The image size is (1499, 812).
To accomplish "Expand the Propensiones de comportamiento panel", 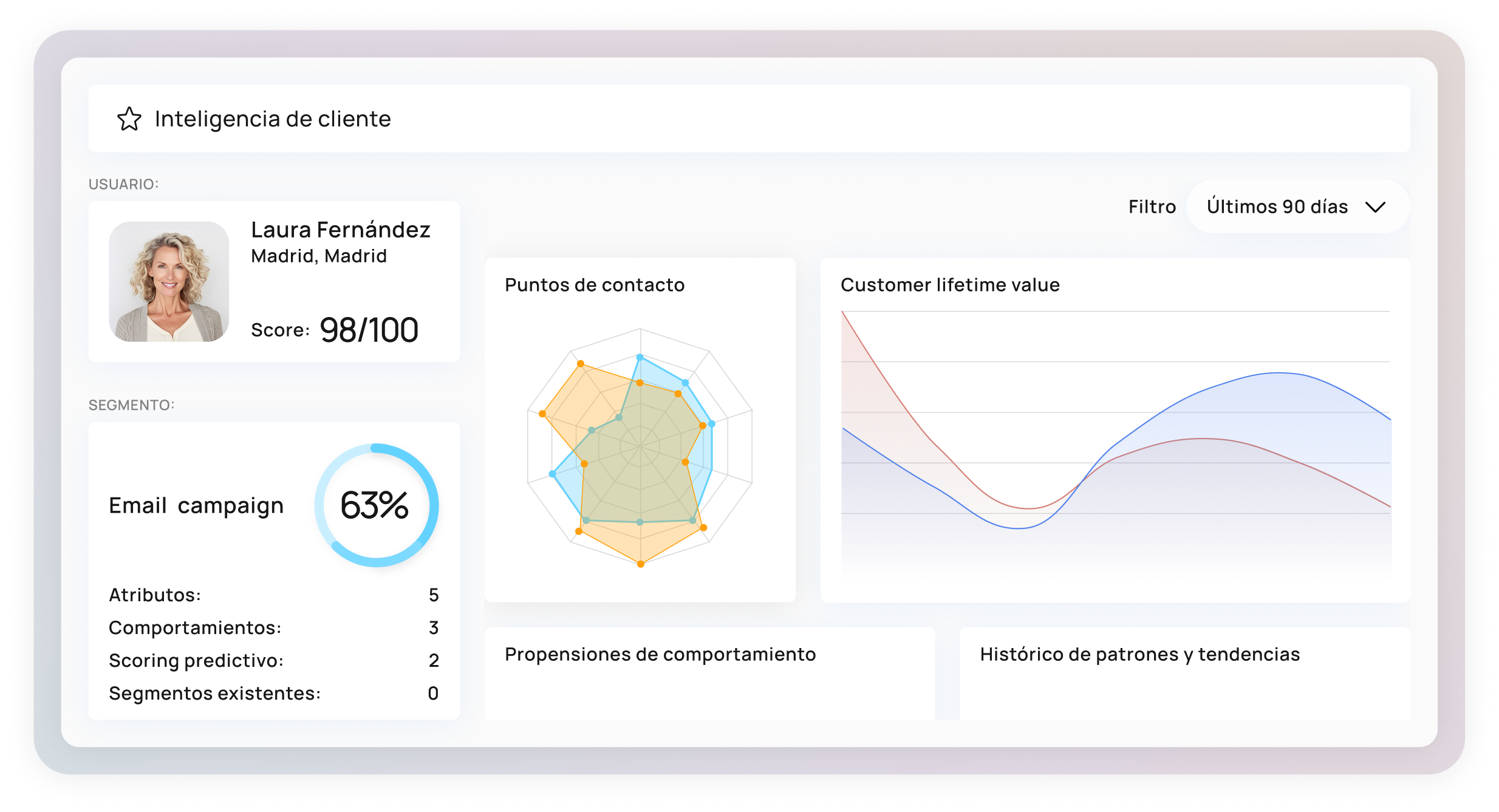I will 660,654.
